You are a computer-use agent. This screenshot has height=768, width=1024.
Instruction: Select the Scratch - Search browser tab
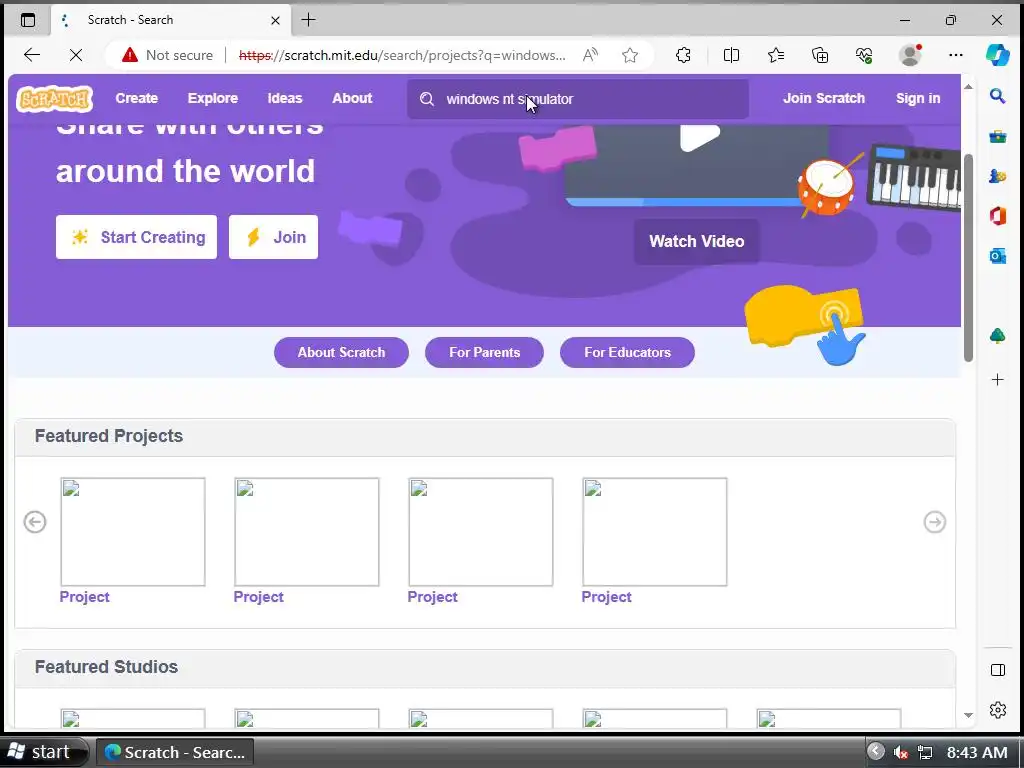pyautogui.click(x=171, y=20)
